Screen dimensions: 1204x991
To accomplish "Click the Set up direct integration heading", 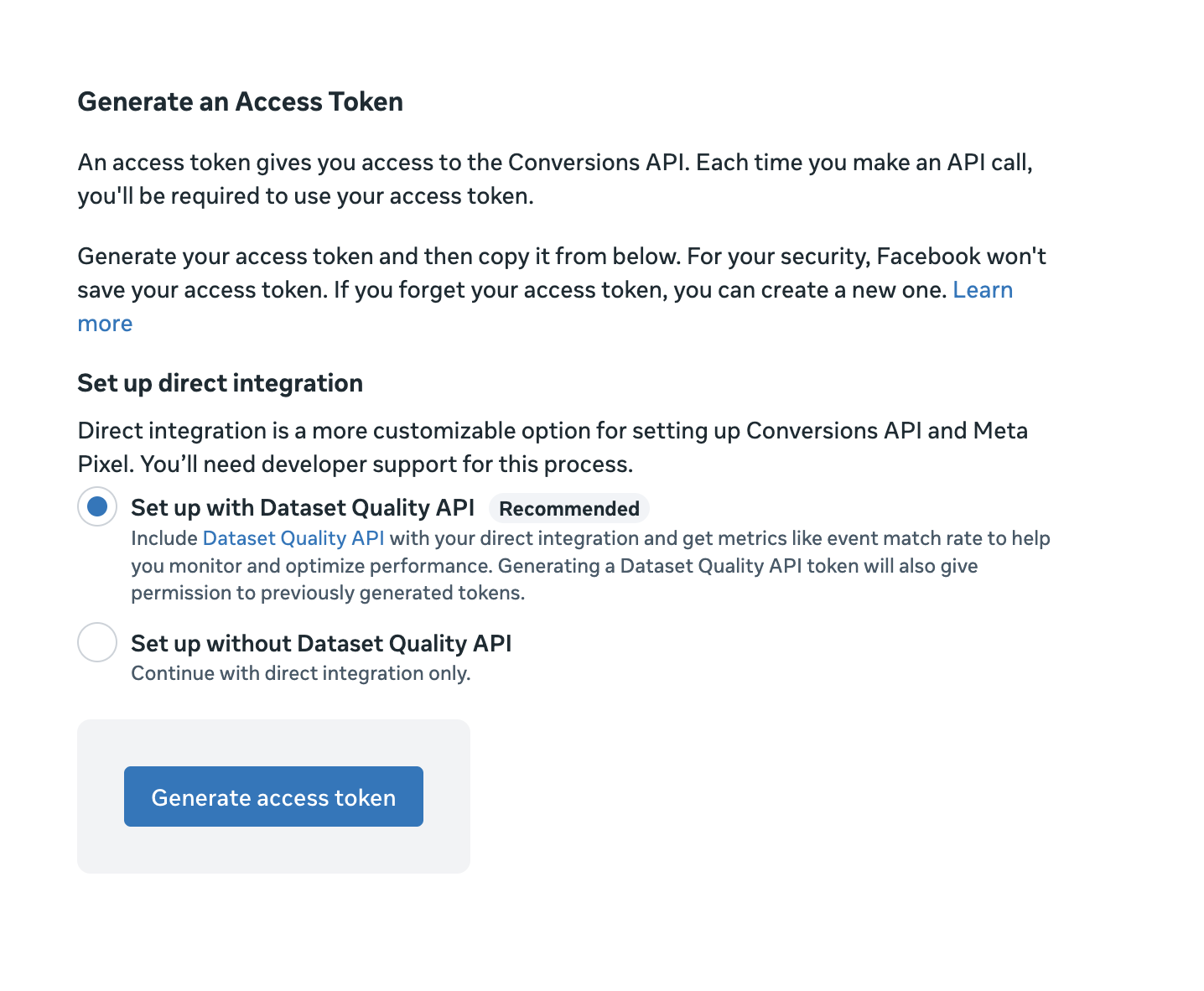I will 221,383.
